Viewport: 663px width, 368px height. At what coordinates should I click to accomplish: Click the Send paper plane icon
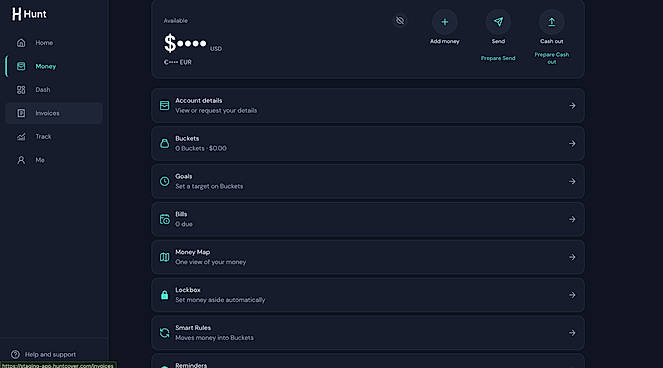tap(498, 22)
